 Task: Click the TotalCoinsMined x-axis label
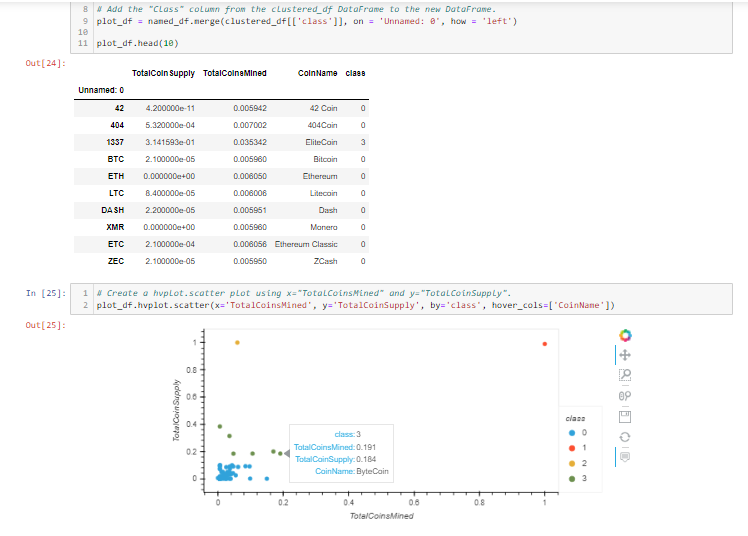(x=382, y=516)
